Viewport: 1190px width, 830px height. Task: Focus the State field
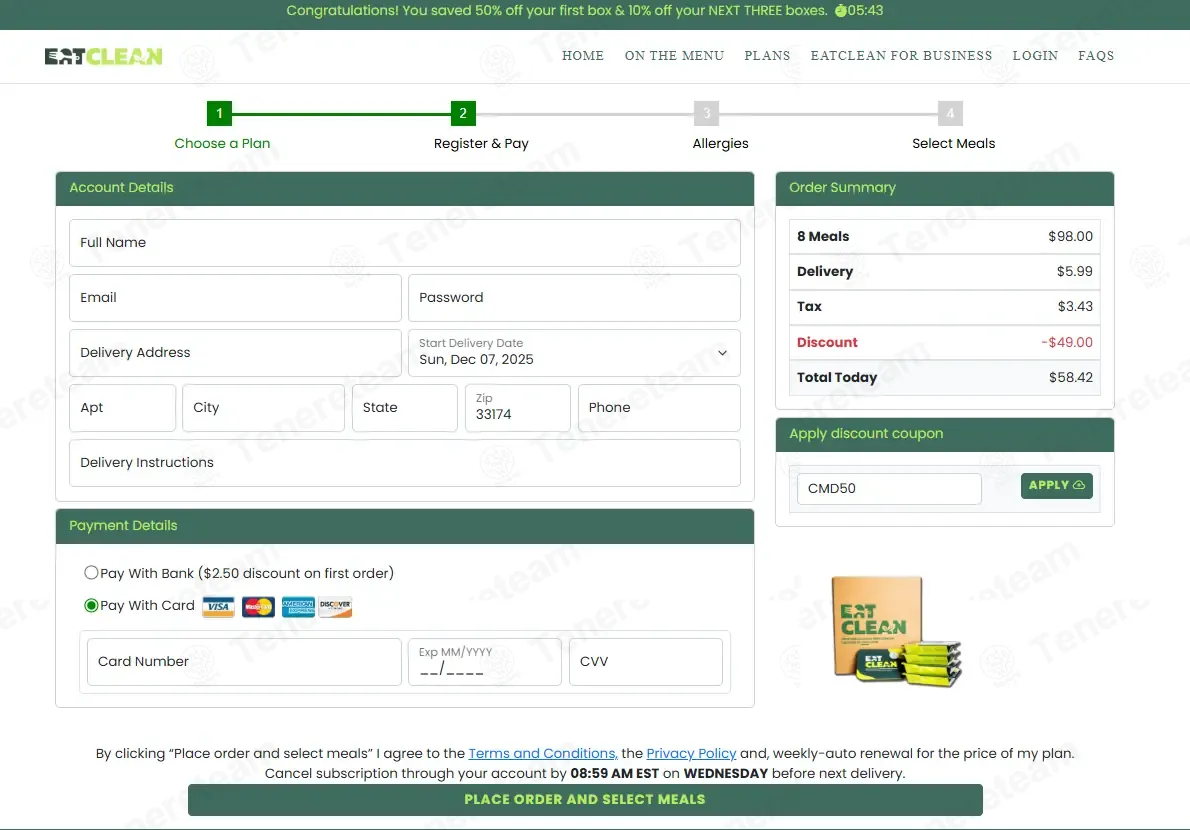click(x=405, y=408)
